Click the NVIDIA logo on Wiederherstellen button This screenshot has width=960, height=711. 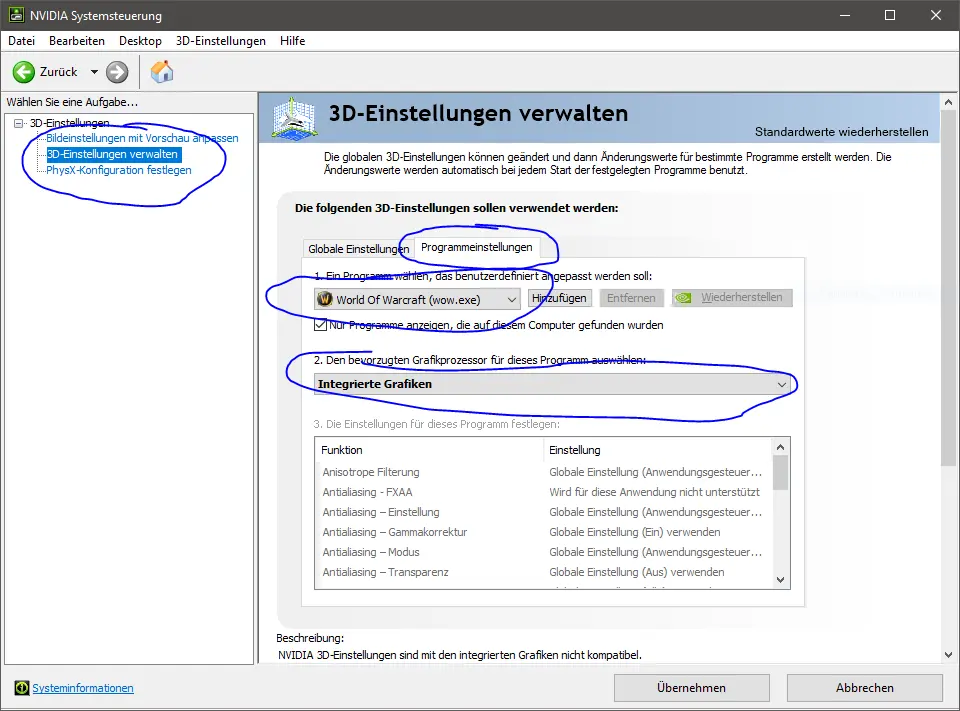[685, 298]
